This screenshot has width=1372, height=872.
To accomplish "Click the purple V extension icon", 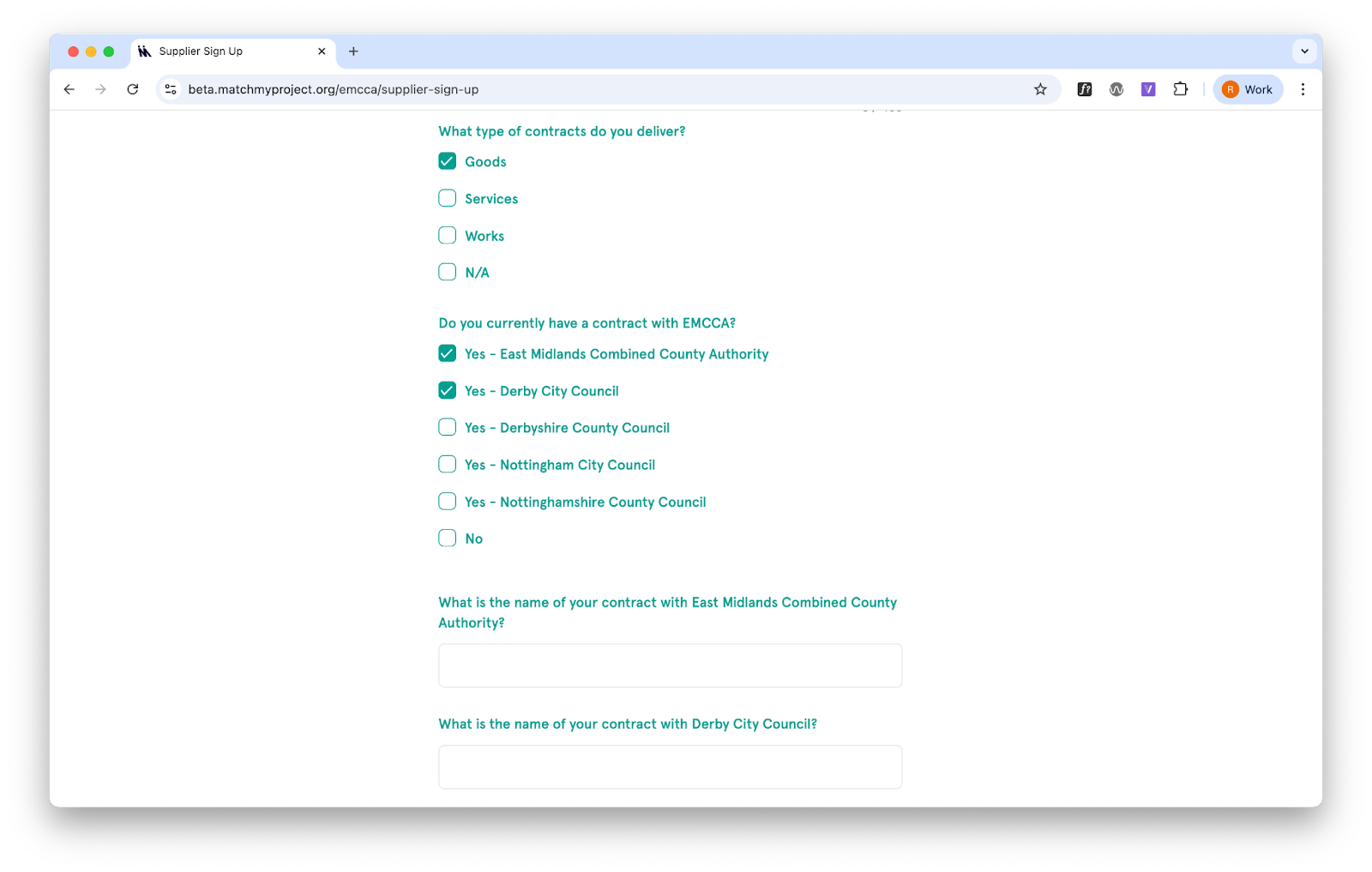I will click(x=1148, y=89).
